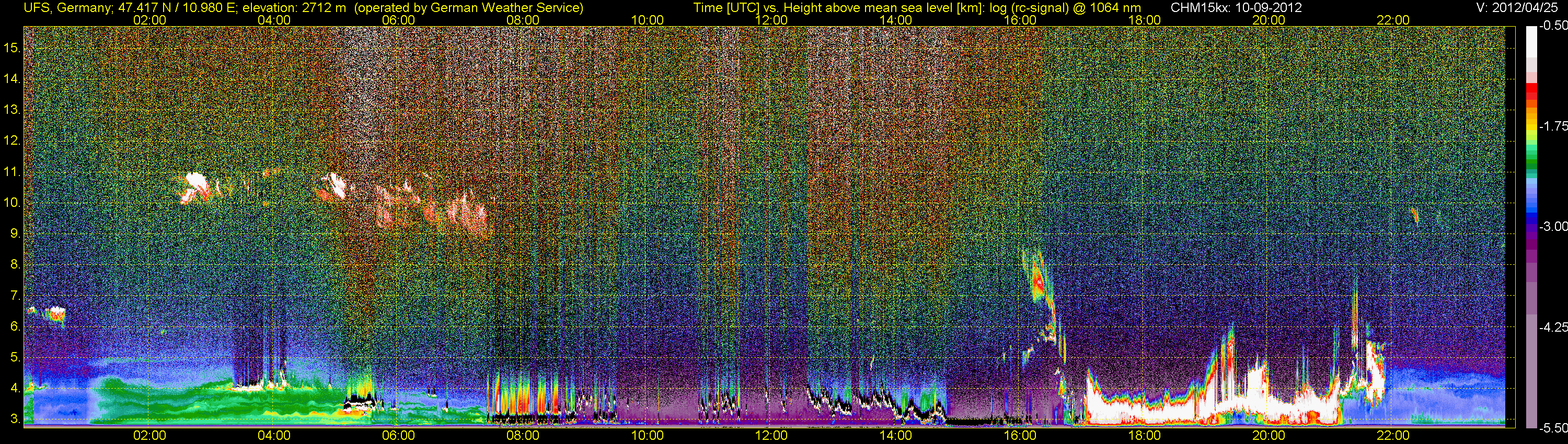The height and width of the screenshot is (444, 1568).
Task: Click the 16:00 label on the top time axis
Action: (x=1020, y=20)
